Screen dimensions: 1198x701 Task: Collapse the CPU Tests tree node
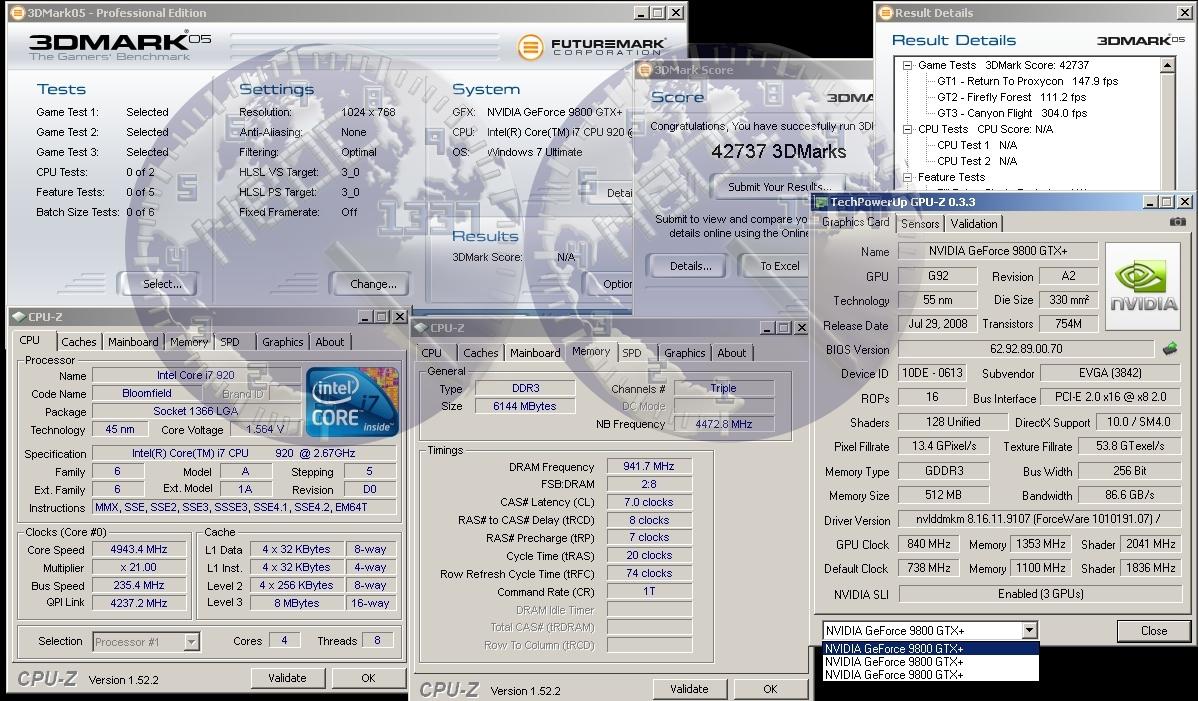point(908,130)
